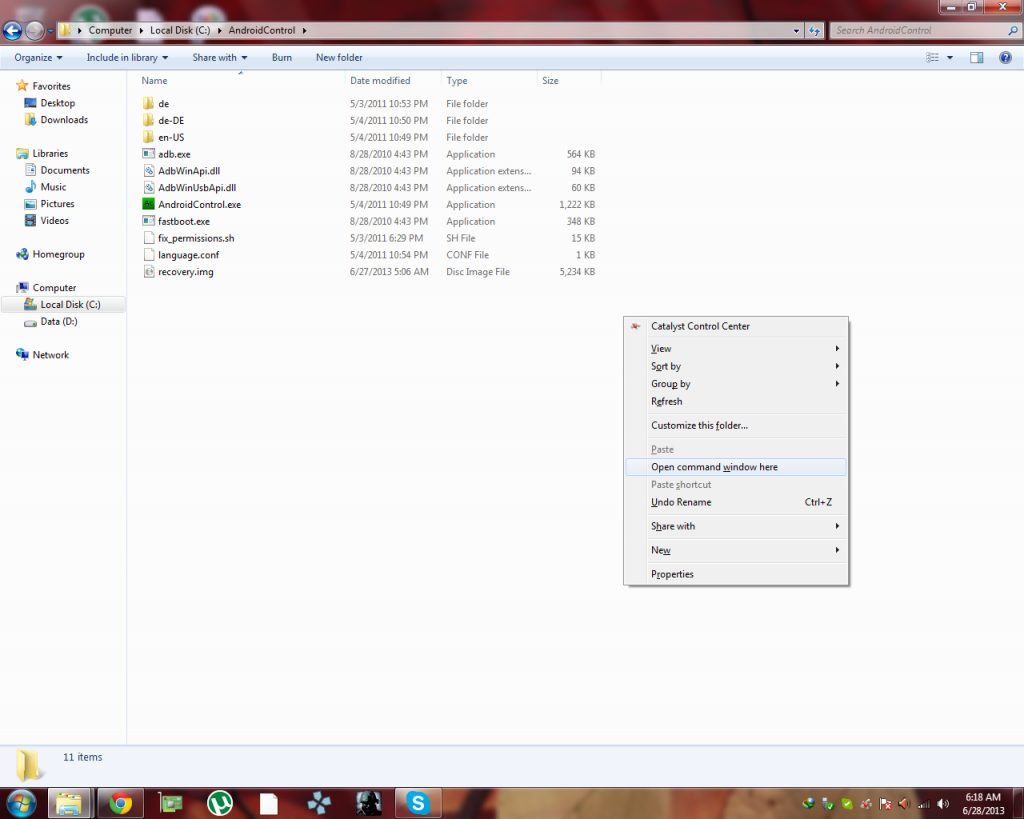Select the language.conf file name

click(188, 255)
